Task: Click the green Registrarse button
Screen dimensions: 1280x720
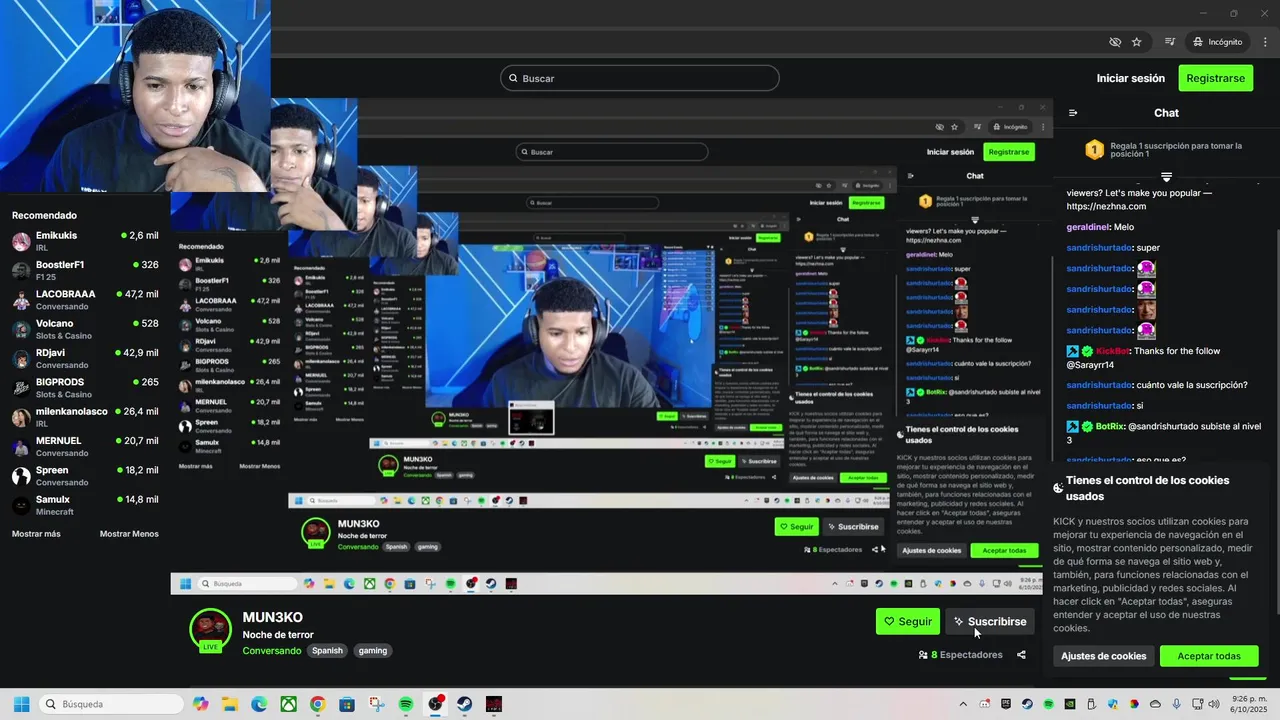Action: point(1216,78)
